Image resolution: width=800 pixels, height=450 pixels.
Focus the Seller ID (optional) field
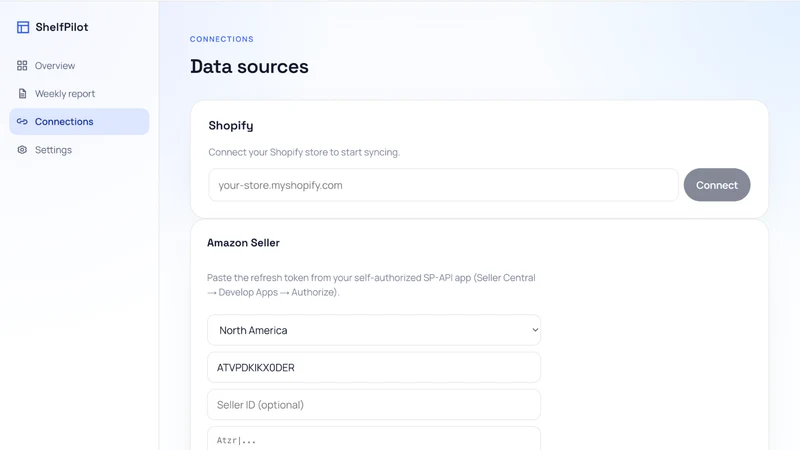(374, 405)
